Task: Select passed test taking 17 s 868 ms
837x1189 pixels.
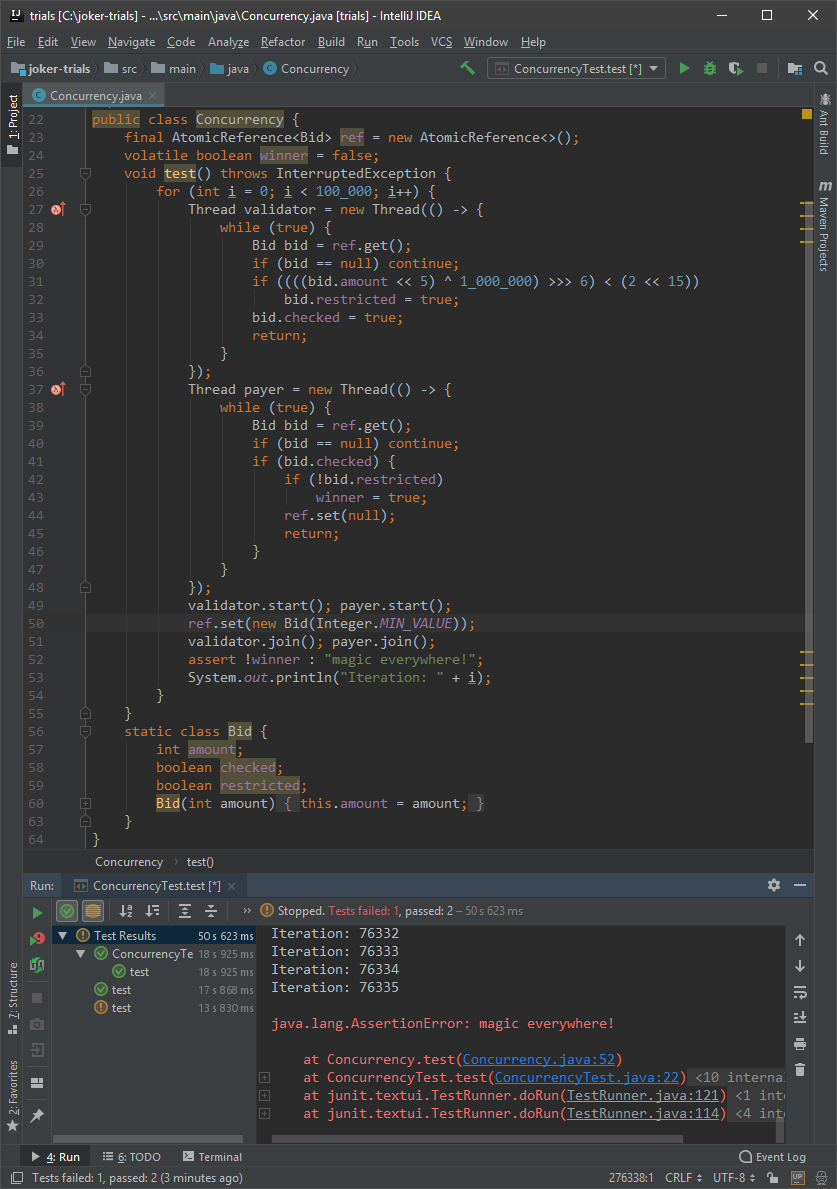Action: coord(121,990)
